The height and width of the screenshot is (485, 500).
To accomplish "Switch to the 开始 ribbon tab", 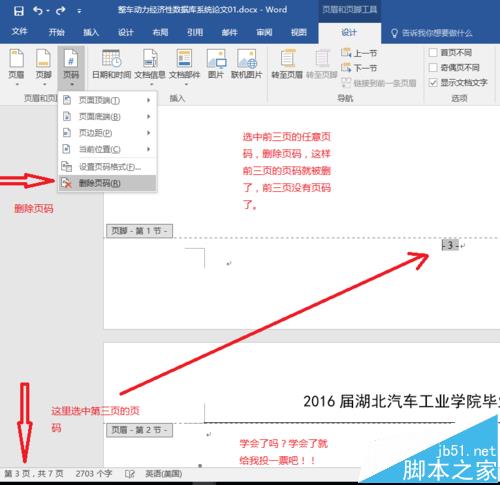I will [56, 32].
